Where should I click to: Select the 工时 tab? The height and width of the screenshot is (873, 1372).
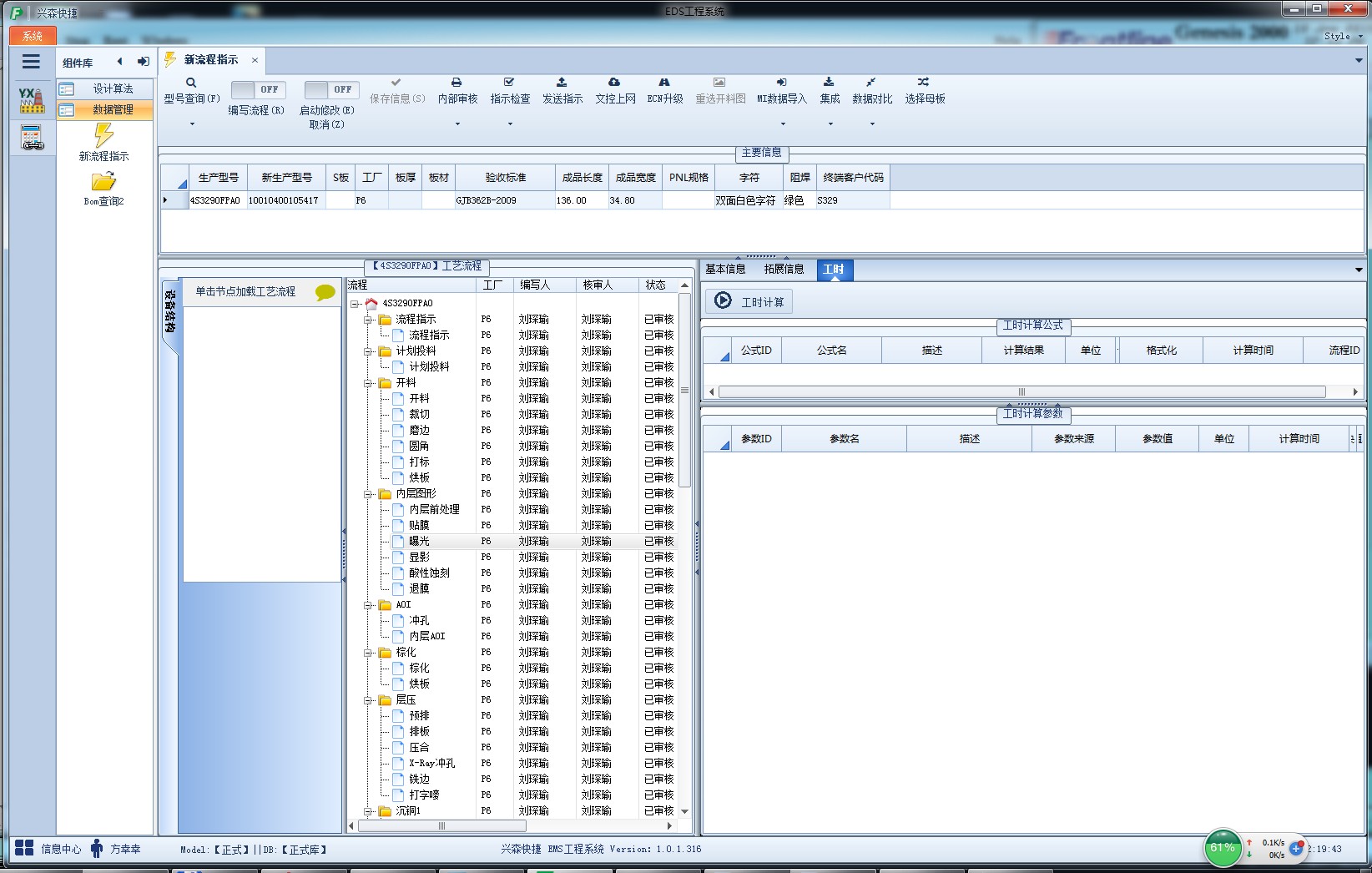(x=834, y=269)
